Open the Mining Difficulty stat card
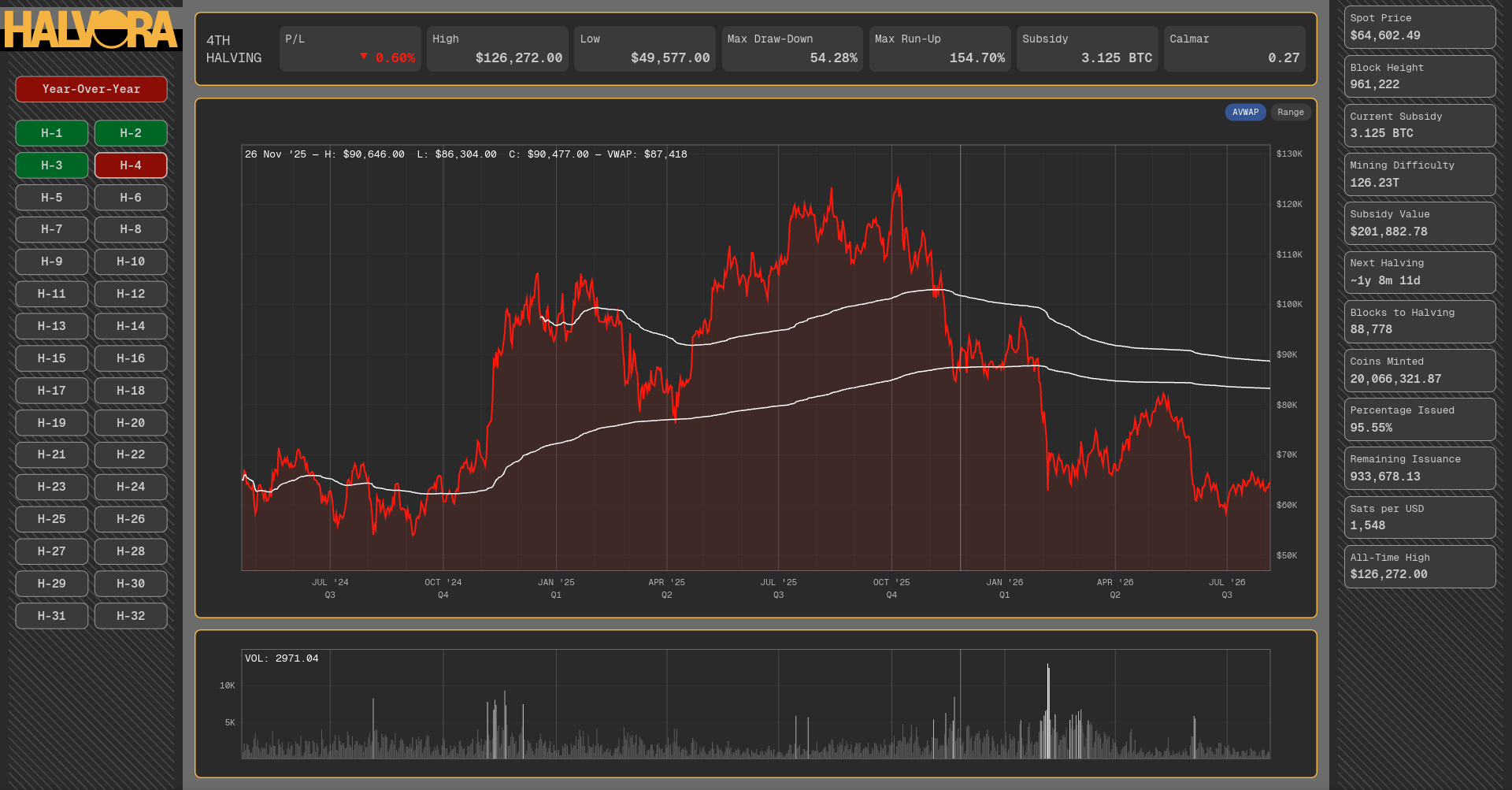Image resolution: width=1512 pixels, height=790 pixels. tap(1419, 174)
